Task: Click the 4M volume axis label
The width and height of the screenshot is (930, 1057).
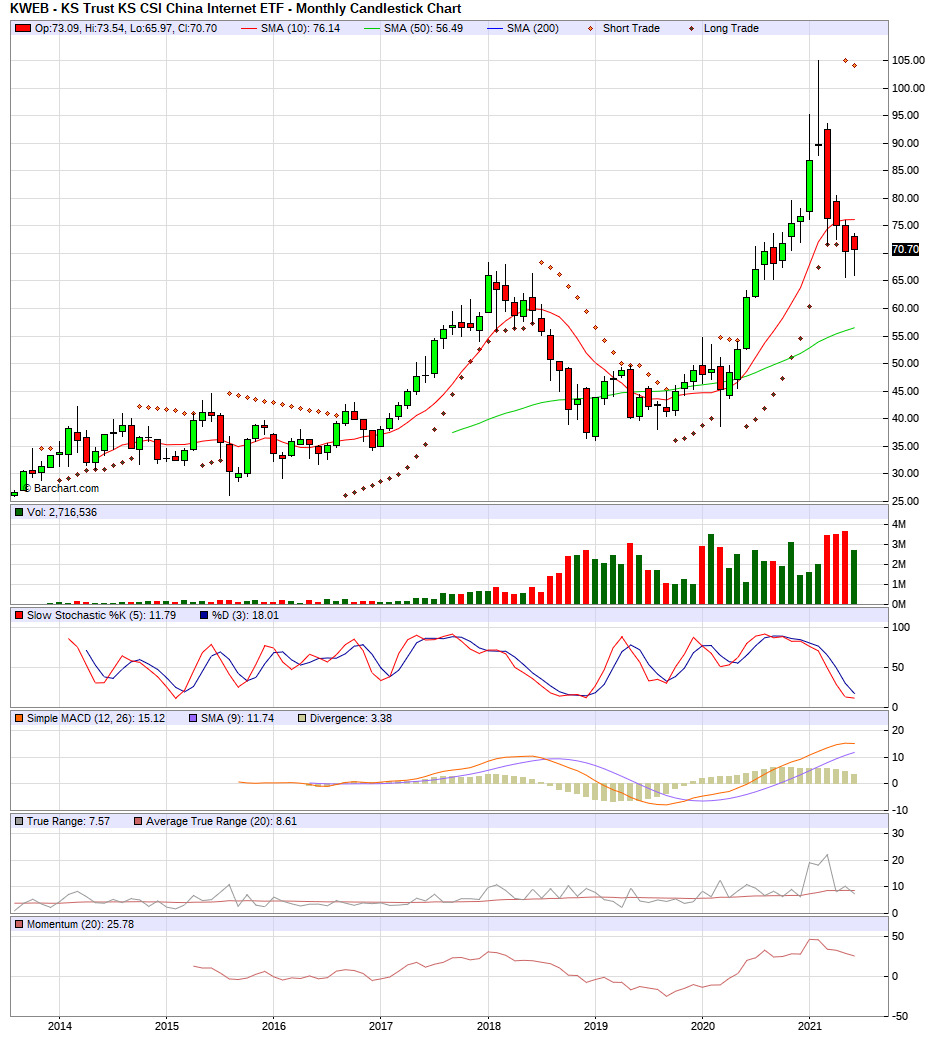Action: click(x=899, y=524)
